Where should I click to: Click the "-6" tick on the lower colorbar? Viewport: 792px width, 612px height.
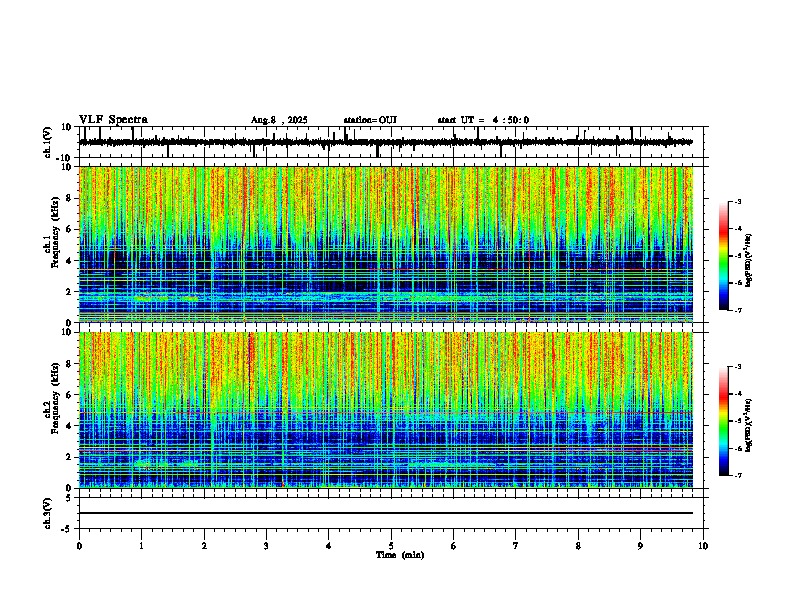(x=738, y=448)
